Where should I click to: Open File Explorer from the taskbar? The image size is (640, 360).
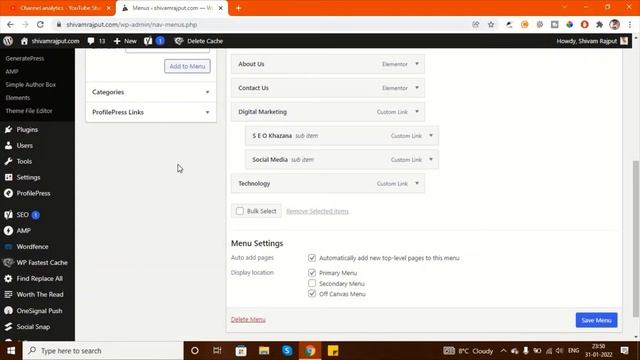coord(264,351)
